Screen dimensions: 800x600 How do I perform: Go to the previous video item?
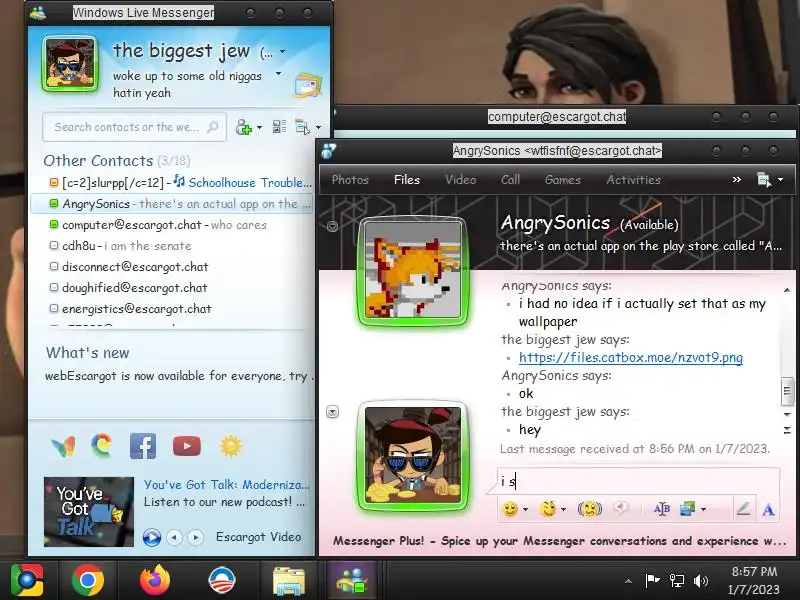click(x=174, y=537)
